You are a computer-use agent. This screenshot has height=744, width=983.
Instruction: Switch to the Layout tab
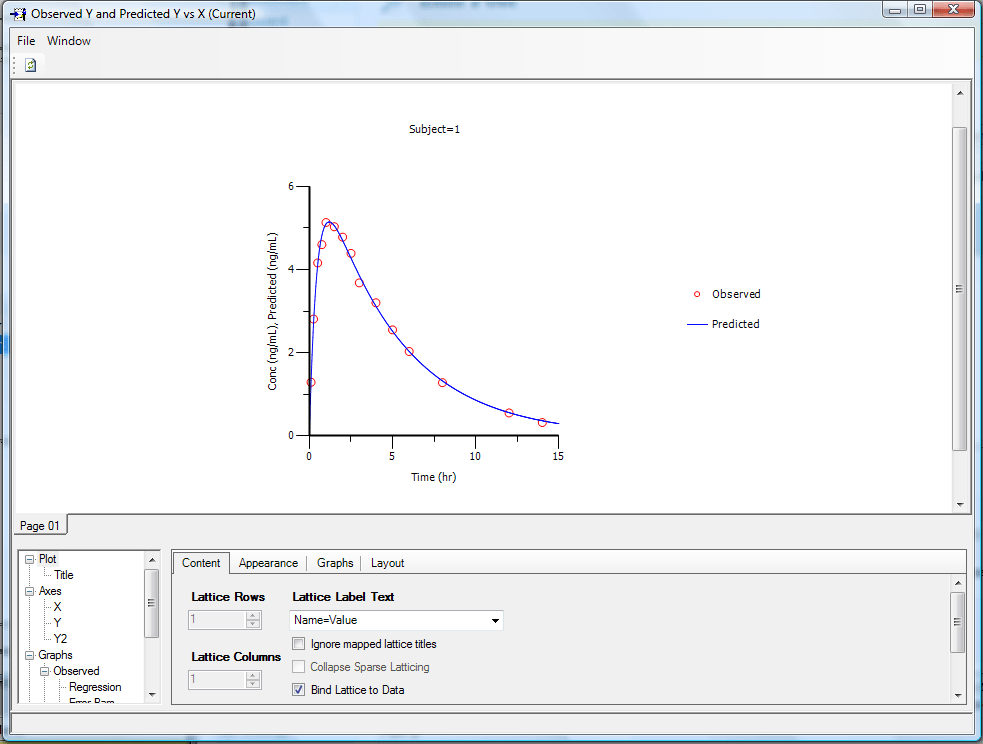387,563
